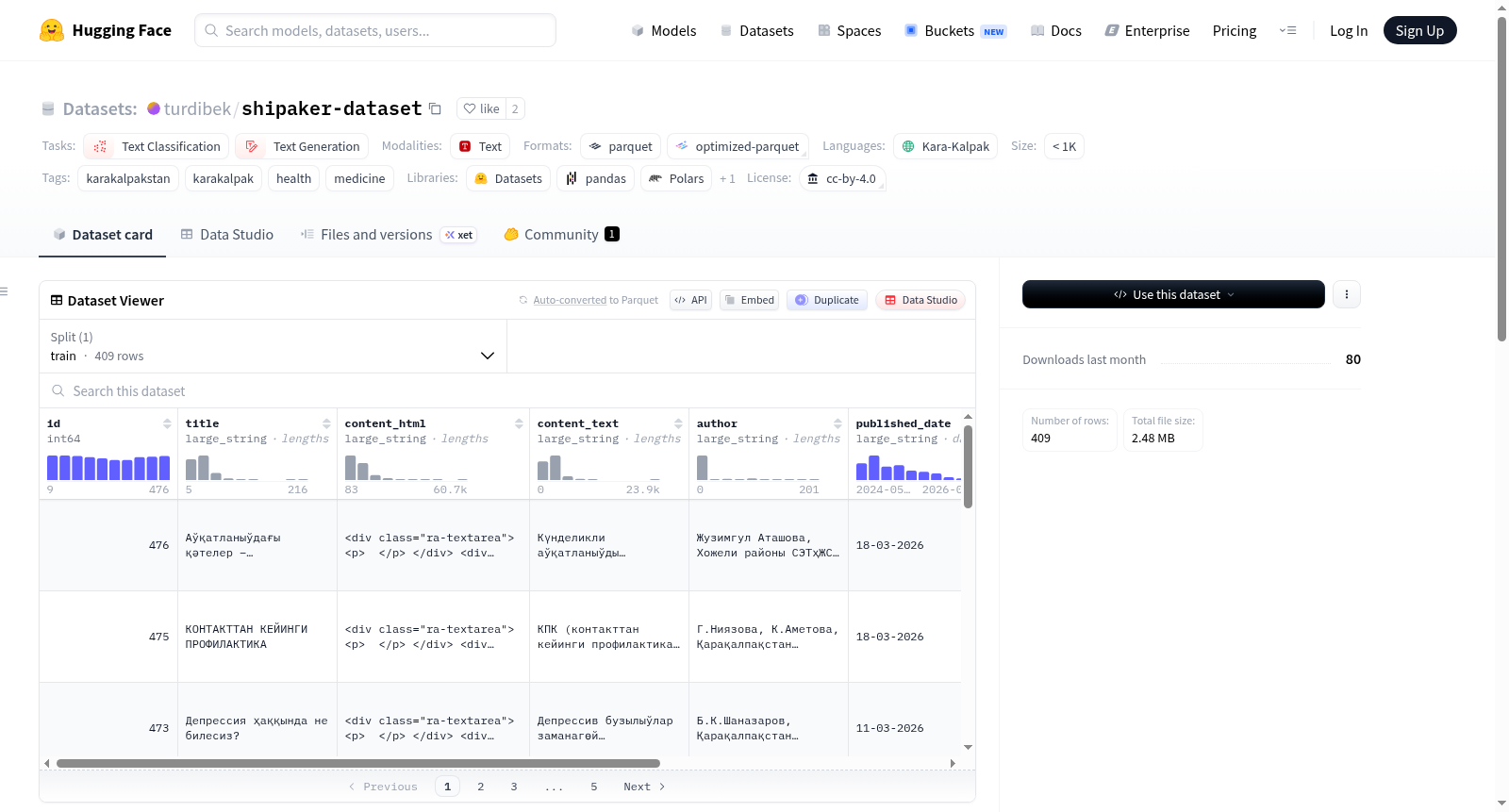The width and height of the screenshot is (1509, 812).
Task: Go to the Pricing page
Action: [x=1235, y=30]
